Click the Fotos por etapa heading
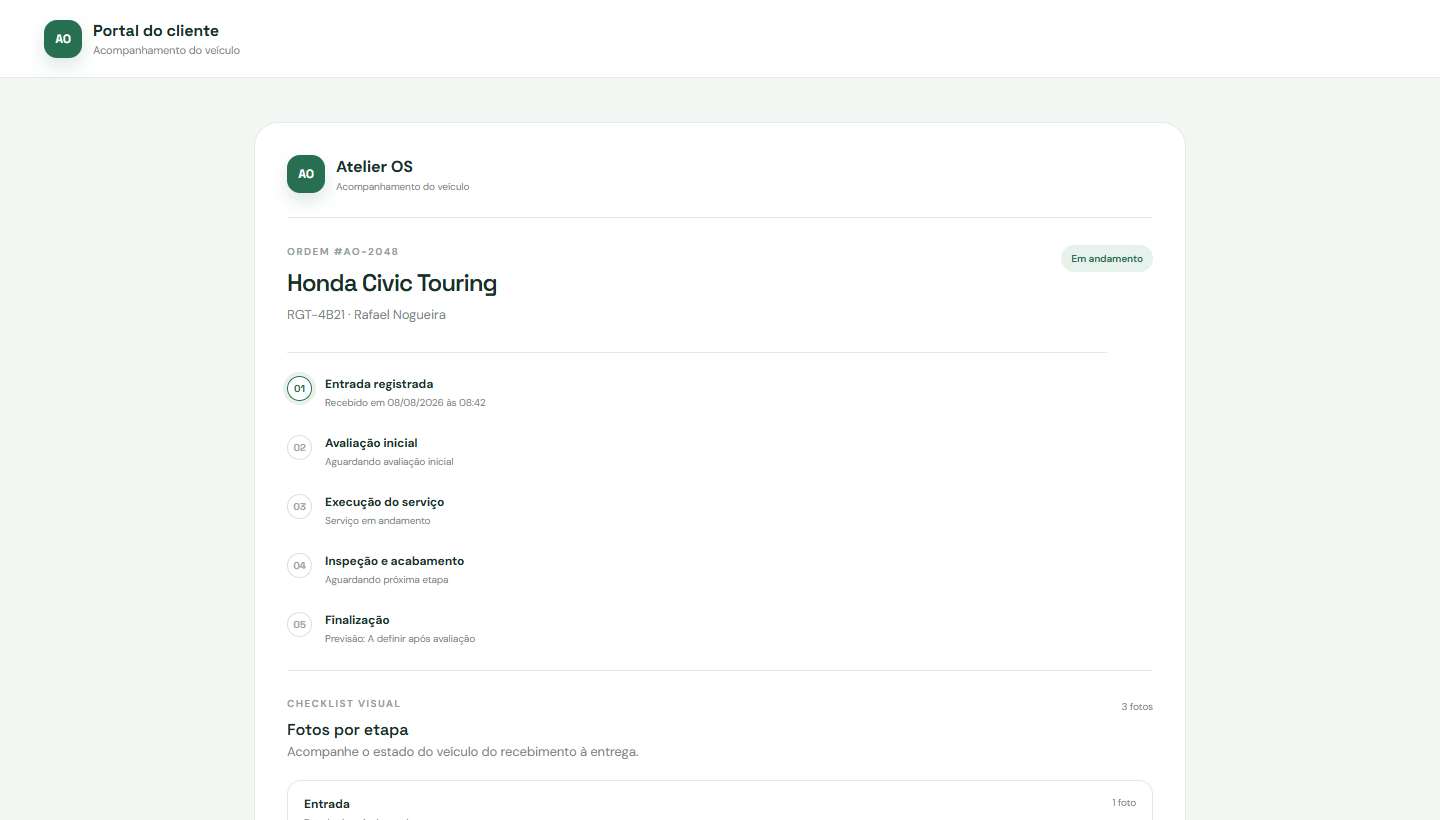This screenshot has height=820, width=1440. [348, 730]
